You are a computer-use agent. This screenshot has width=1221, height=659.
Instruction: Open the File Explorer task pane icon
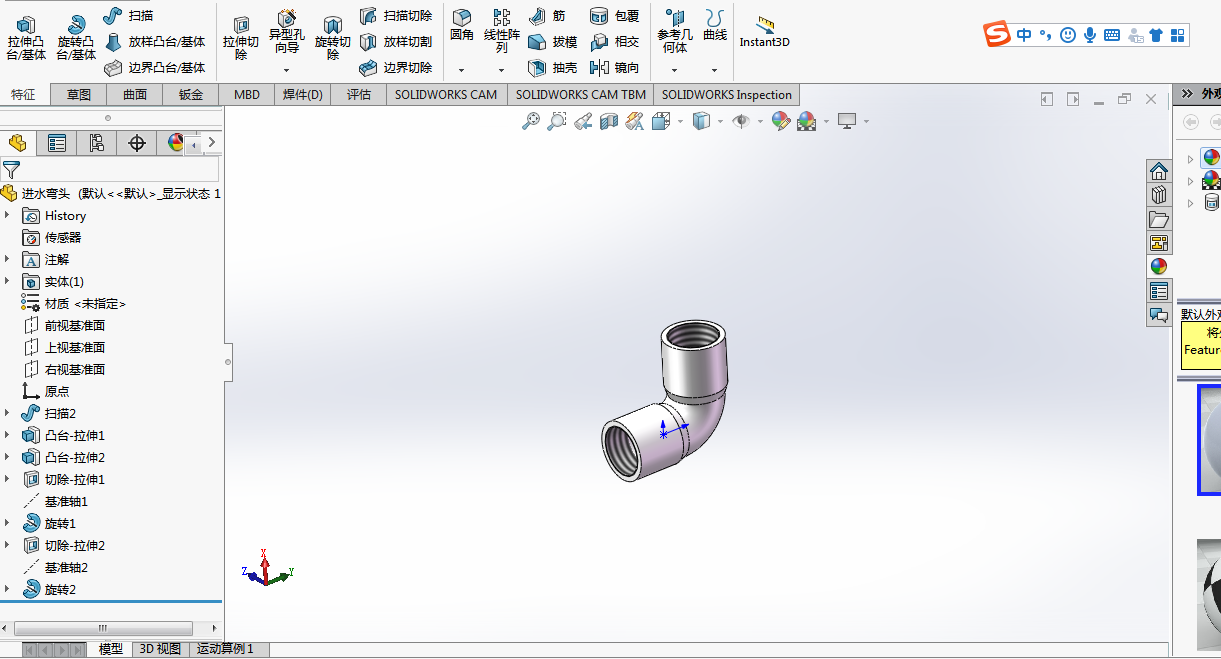(x=1159, y=219)
